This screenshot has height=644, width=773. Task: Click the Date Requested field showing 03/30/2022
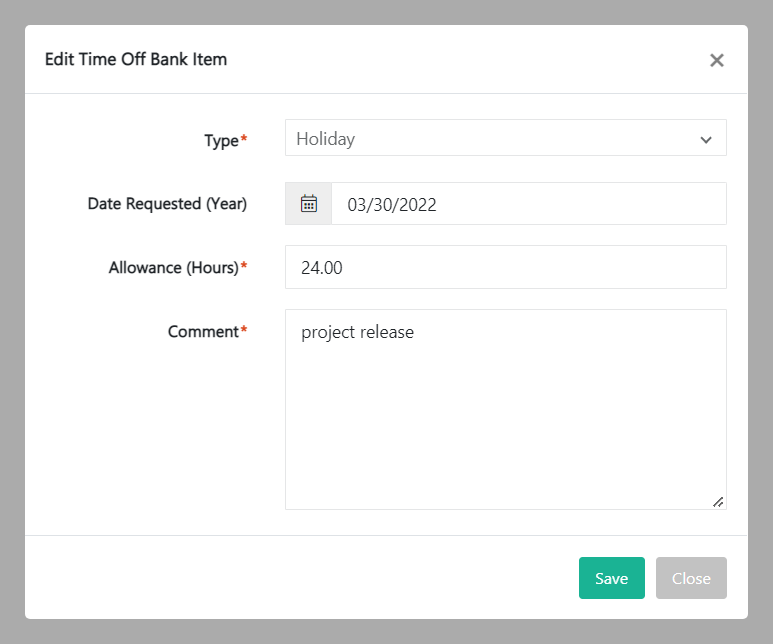pyautogui.click(x=528, y=204)
